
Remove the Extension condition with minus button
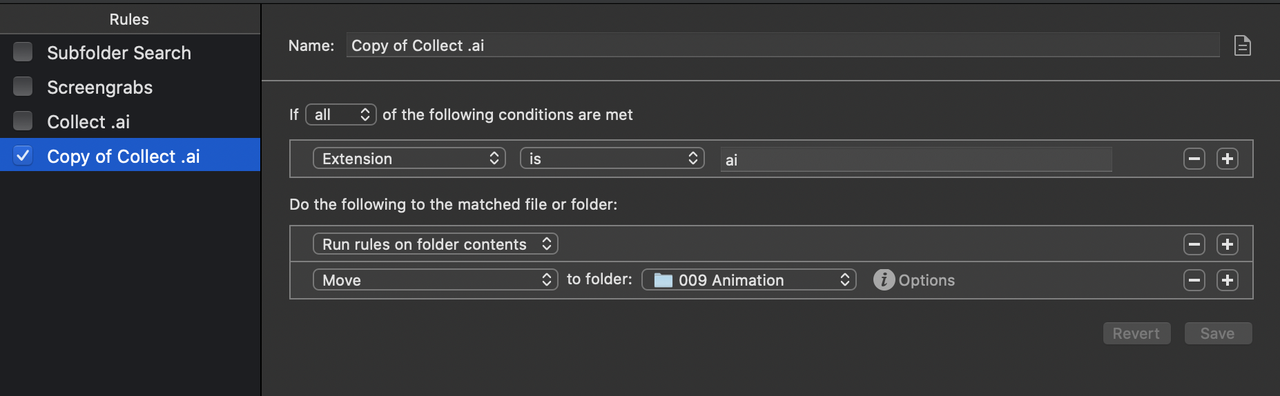1194,159
